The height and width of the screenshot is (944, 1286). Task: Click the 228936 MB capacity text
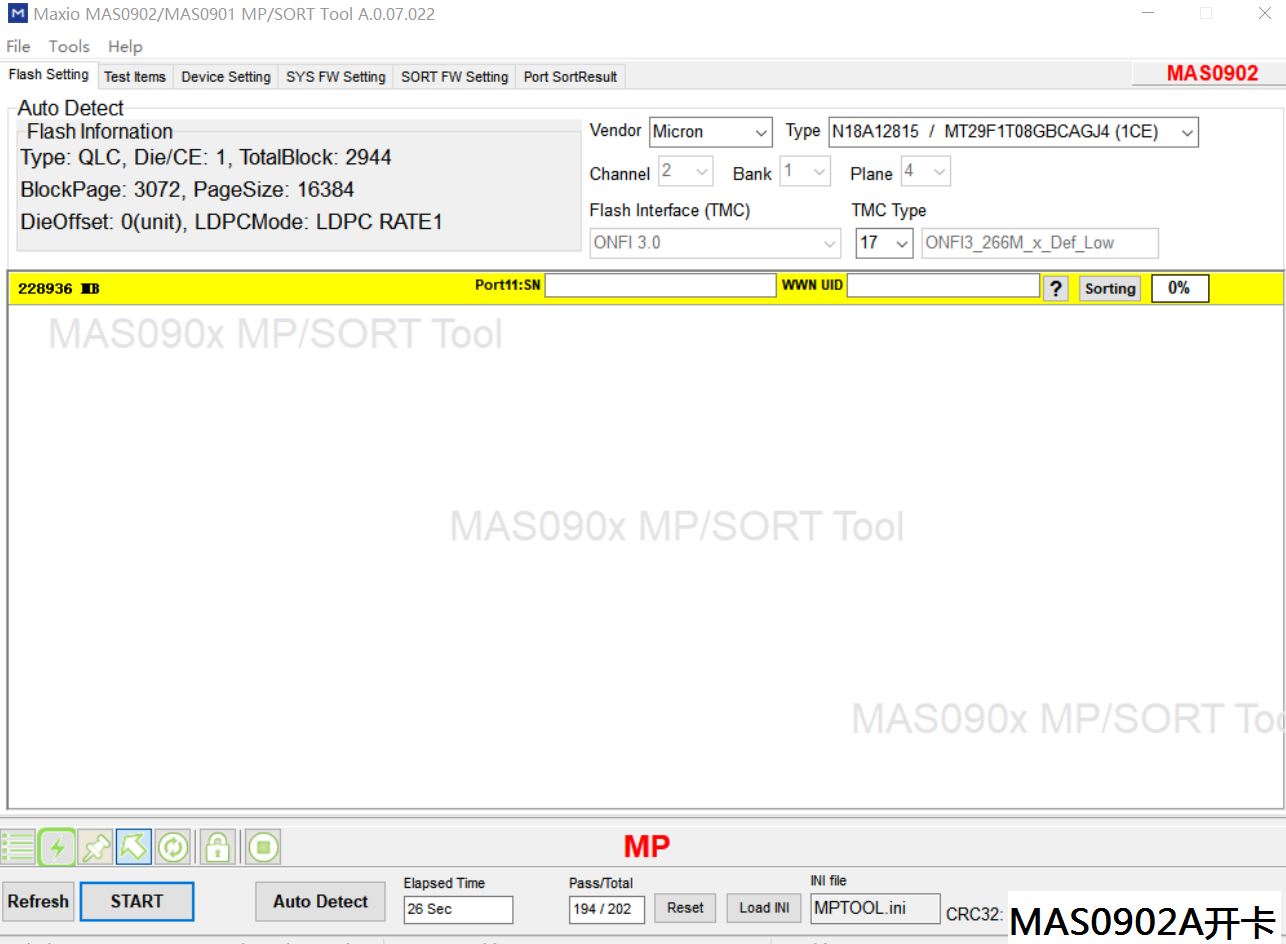pyautogui.click(x=59, y=289)
